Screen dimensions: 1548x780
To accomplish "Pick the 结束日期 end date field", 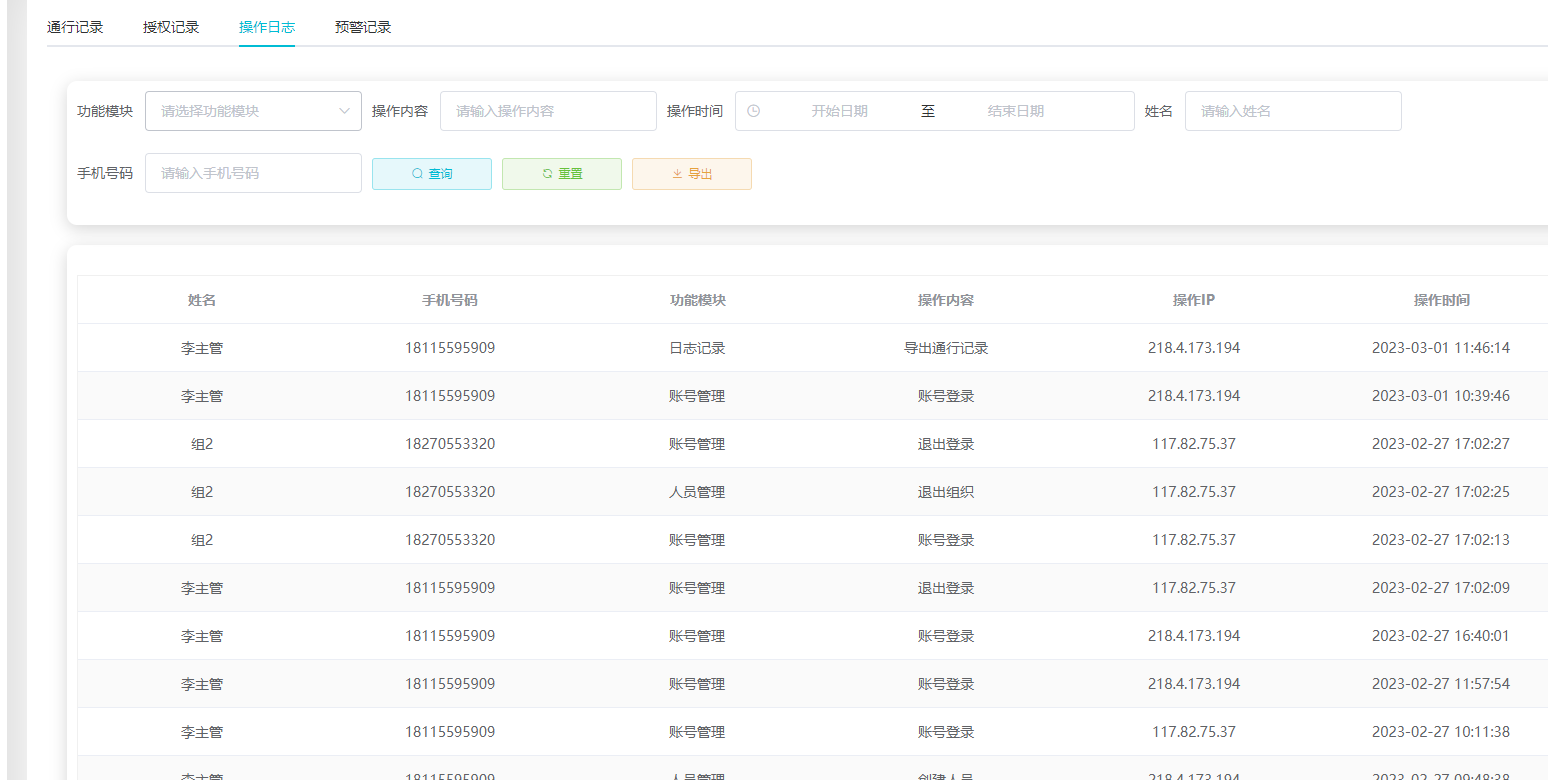I will pyautogui.click(x=1015, y=111).
